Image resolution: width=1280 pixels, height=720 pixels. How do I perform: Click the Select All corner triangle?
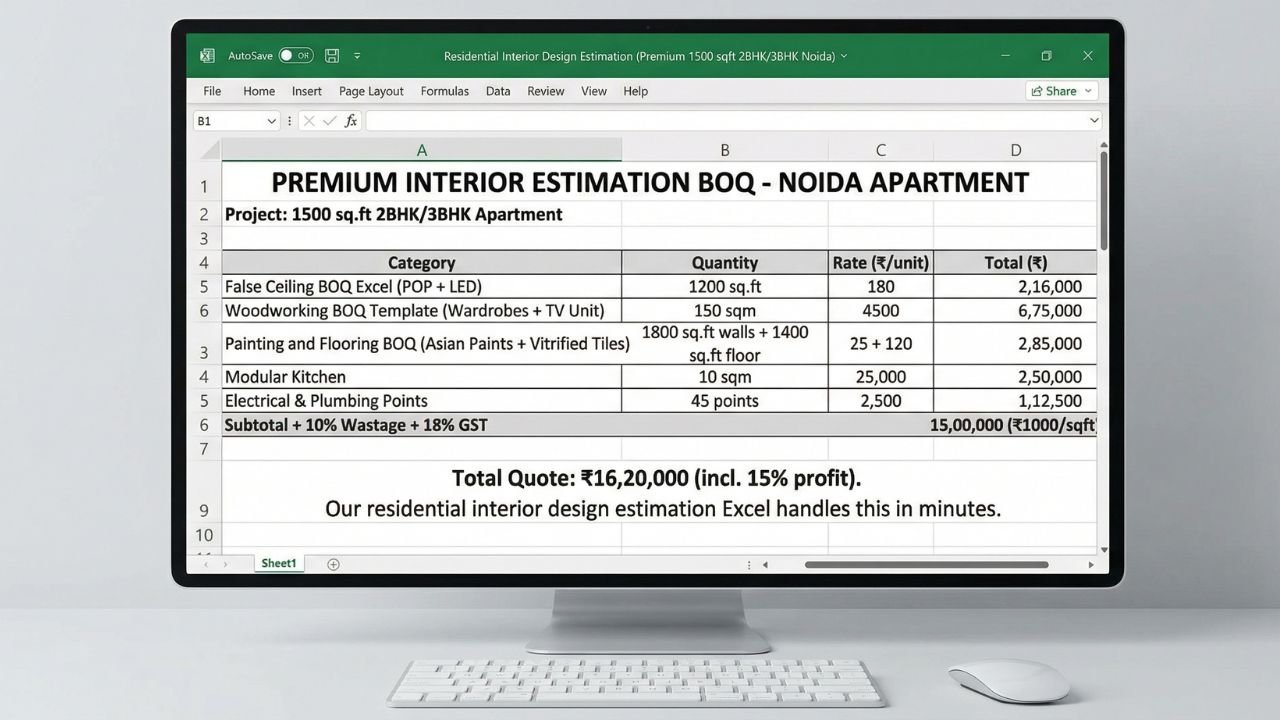(x=209, y=150)
